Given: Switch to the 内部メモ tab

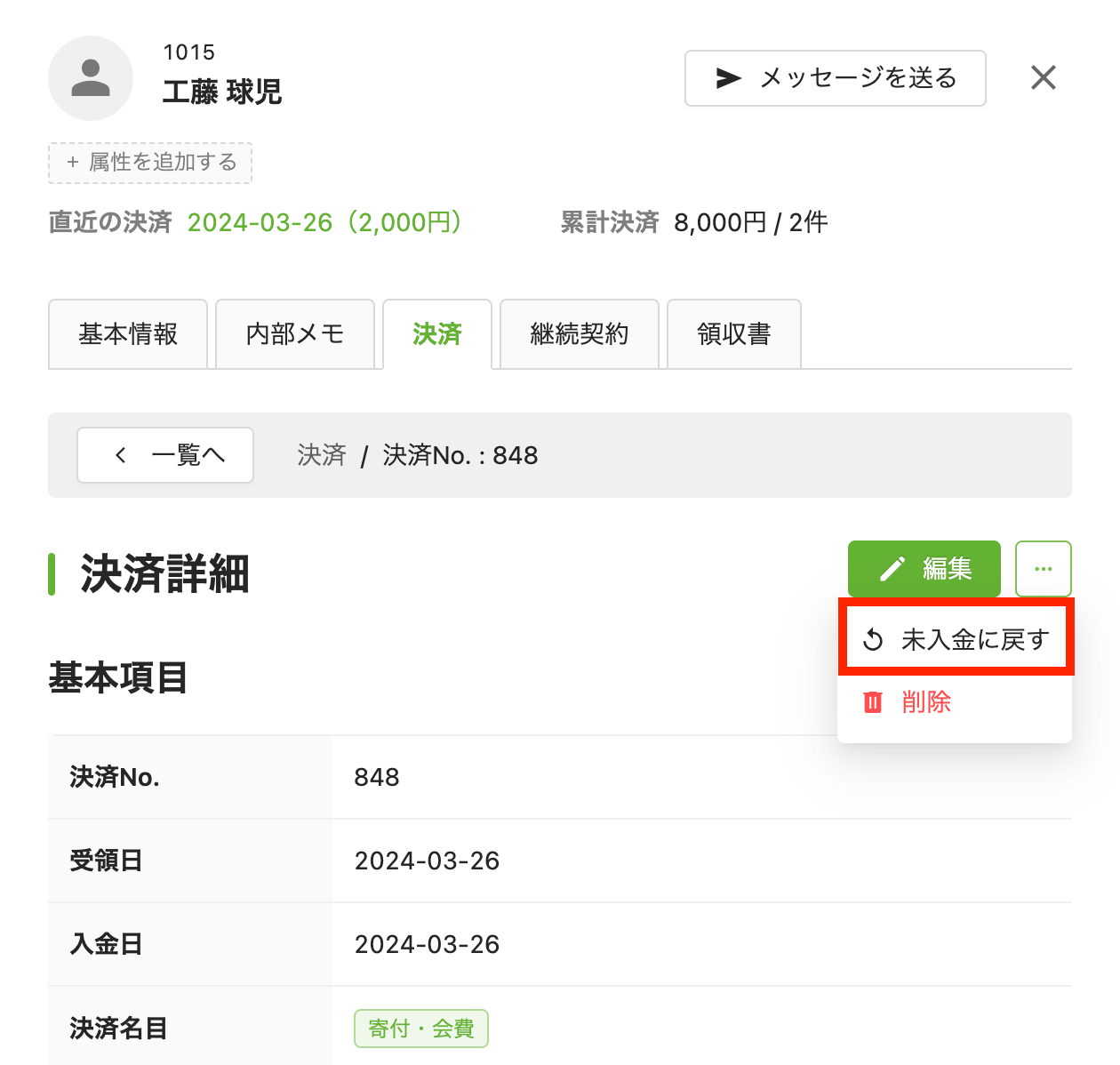Looking at the screenshot, I should tap(295, 333).
